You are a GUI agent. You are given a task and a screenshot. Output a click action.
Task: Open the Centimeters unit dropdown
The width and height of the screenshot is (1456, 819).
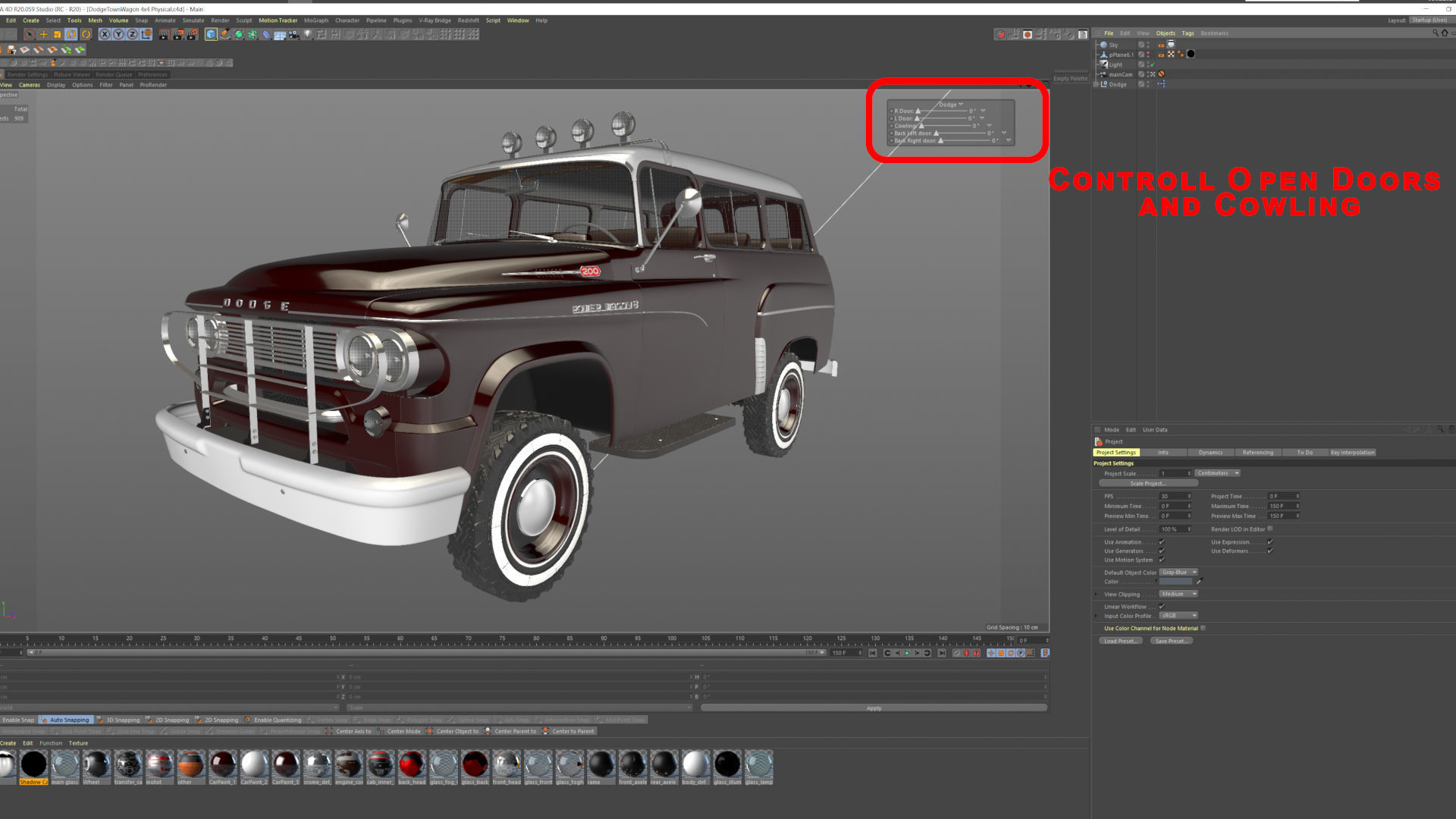[x=1217, y=473]
